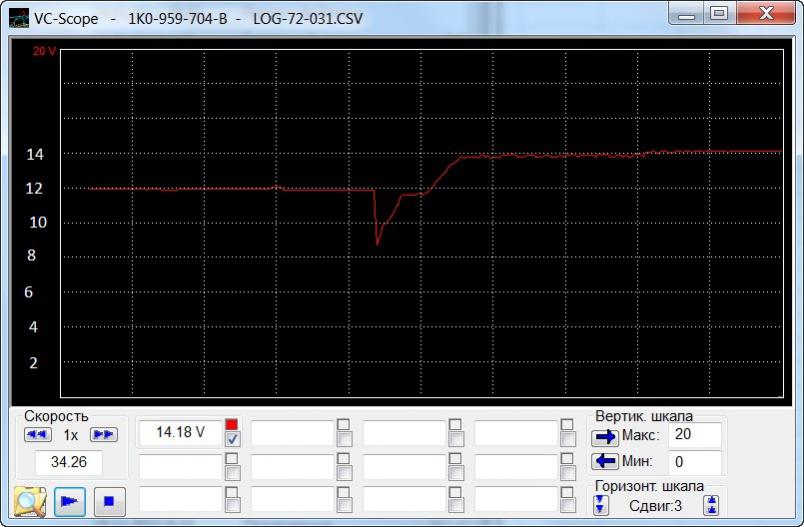Tick the large checkbox of the empty field below 14.18 V
This screenshot has height=527, width=804.
[232, 473]
